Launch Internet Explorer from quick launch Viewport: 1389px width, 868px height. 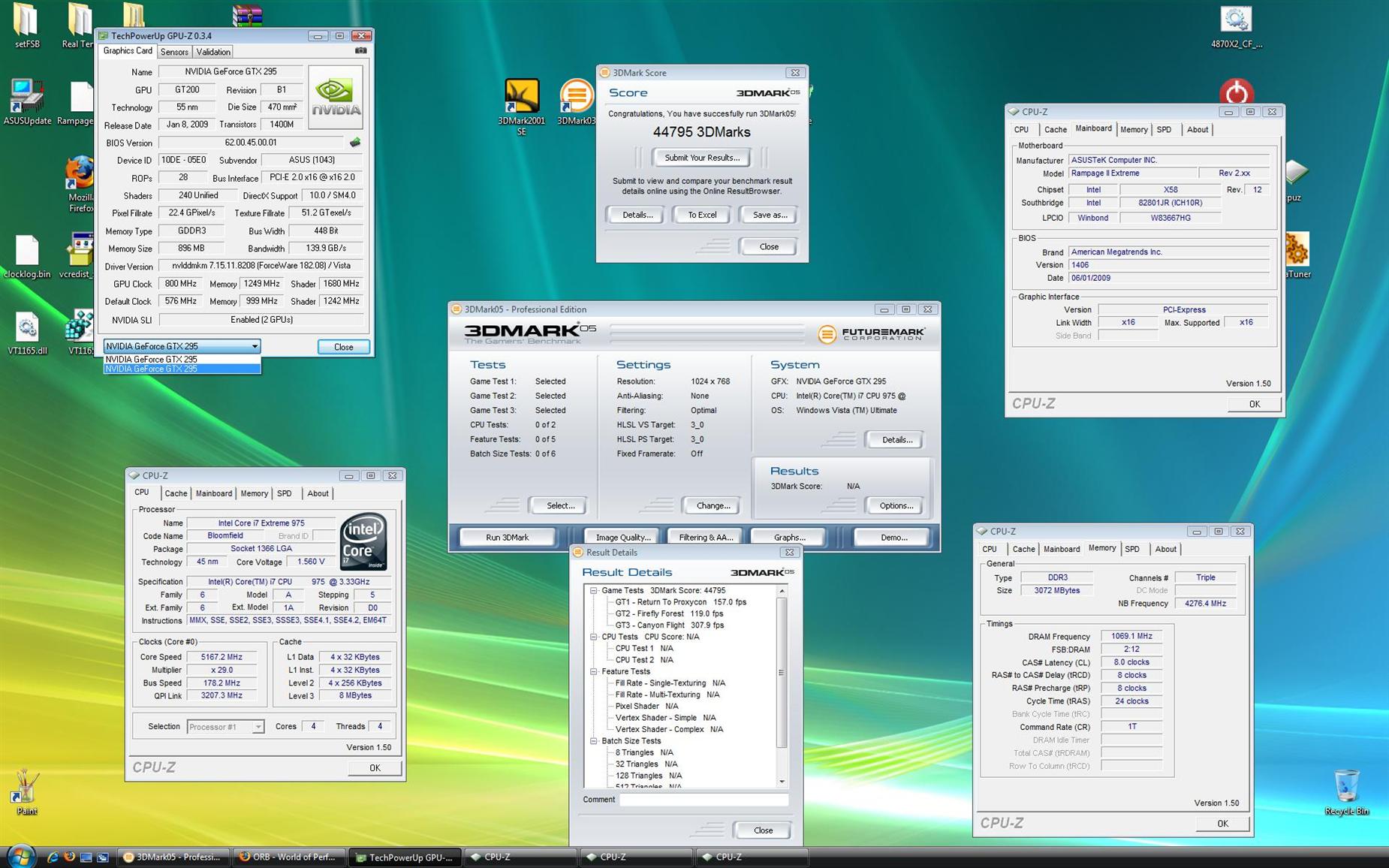pos(53,857)
